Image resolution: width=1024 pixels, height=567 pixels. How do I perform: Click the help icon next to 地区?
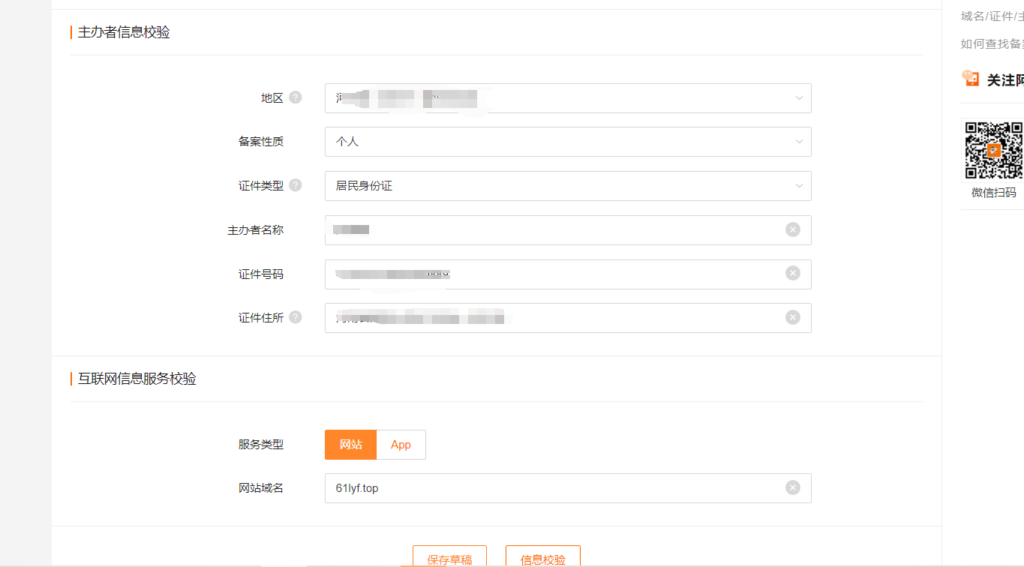tap(295, 98)
